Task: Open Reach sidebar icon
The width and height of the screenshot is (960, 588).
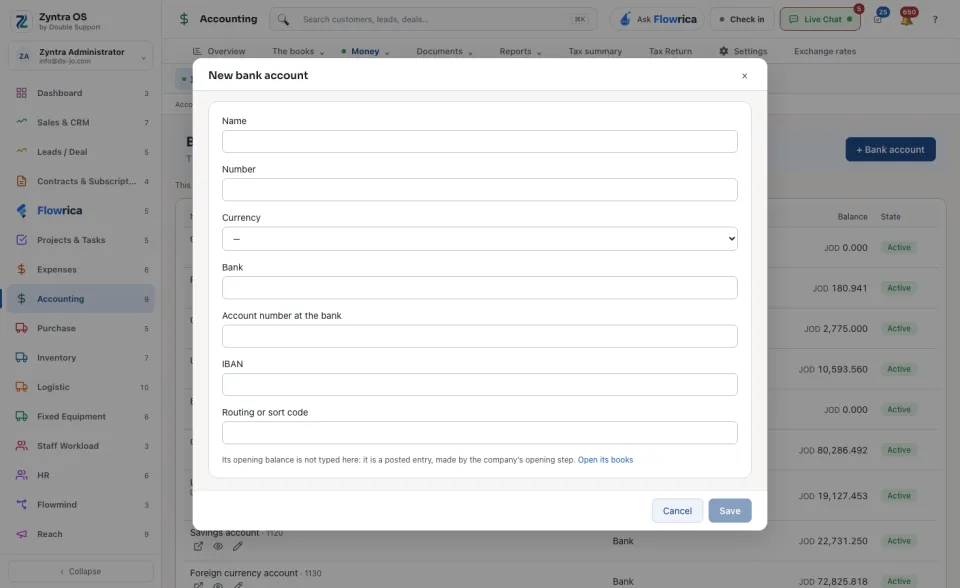Action: pyautogui.click(x=21, y=534)
